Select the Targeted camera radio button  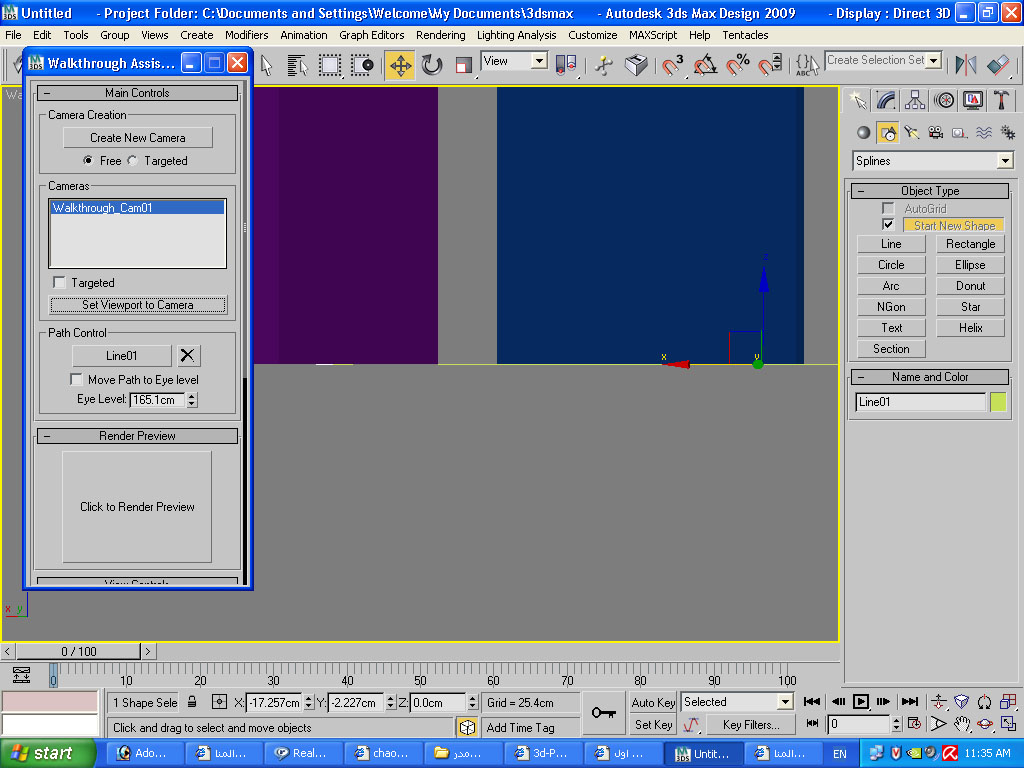pos(133,161)
